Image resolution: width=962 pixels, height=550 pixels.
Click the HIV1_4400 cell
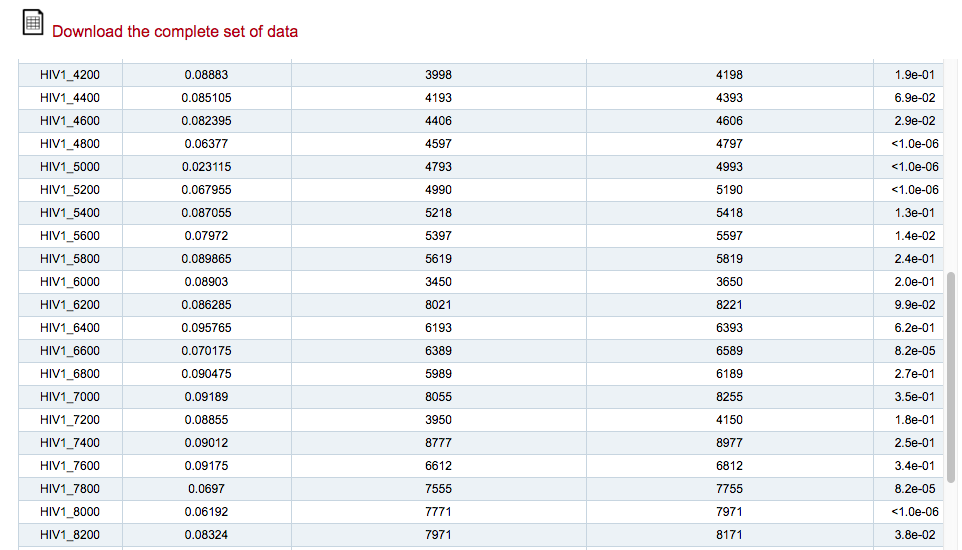click(70, 98)
